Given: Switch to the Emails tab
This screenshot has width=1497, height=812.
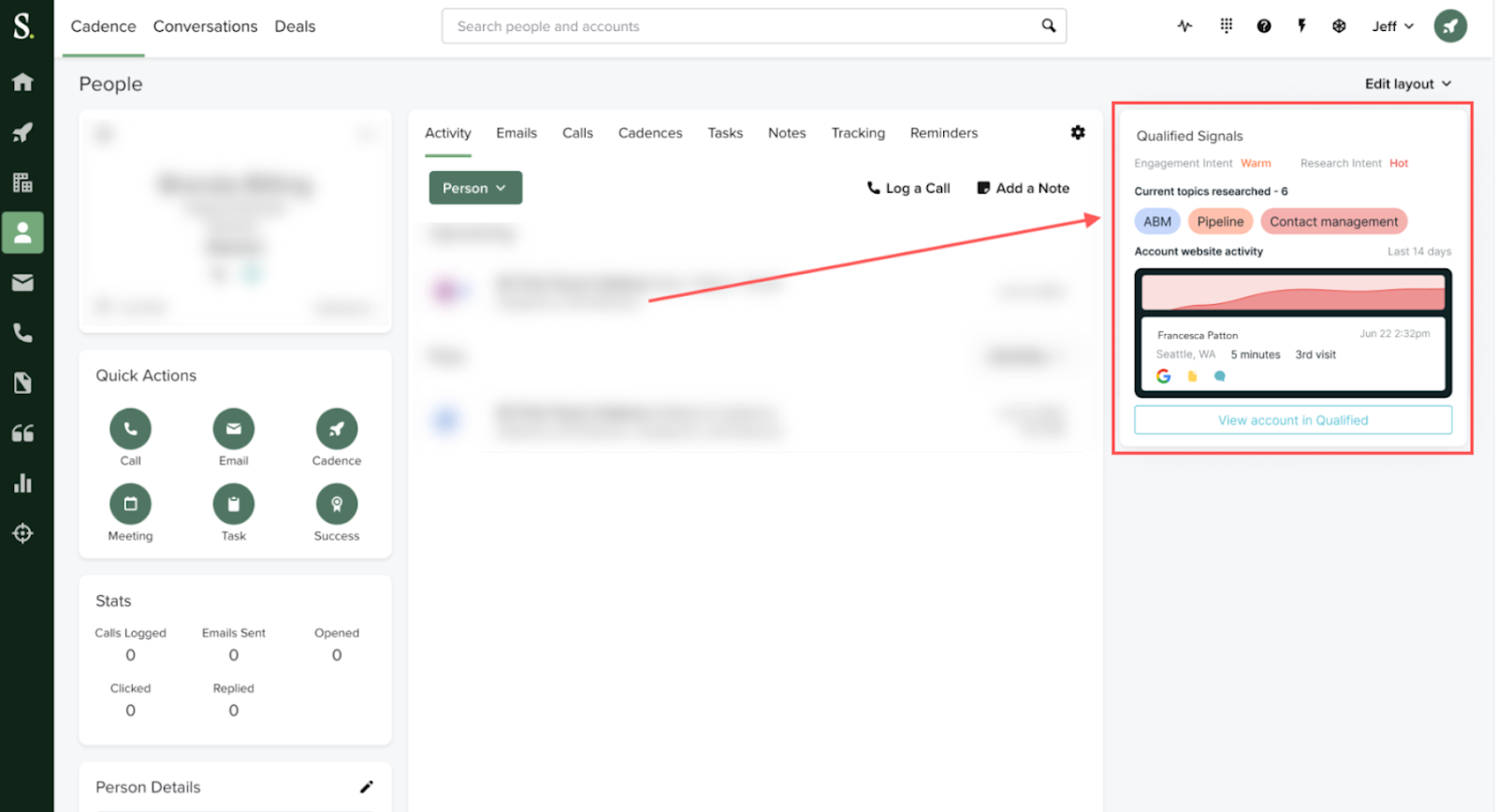Looking at the screenshot, I should click(516, 133).
